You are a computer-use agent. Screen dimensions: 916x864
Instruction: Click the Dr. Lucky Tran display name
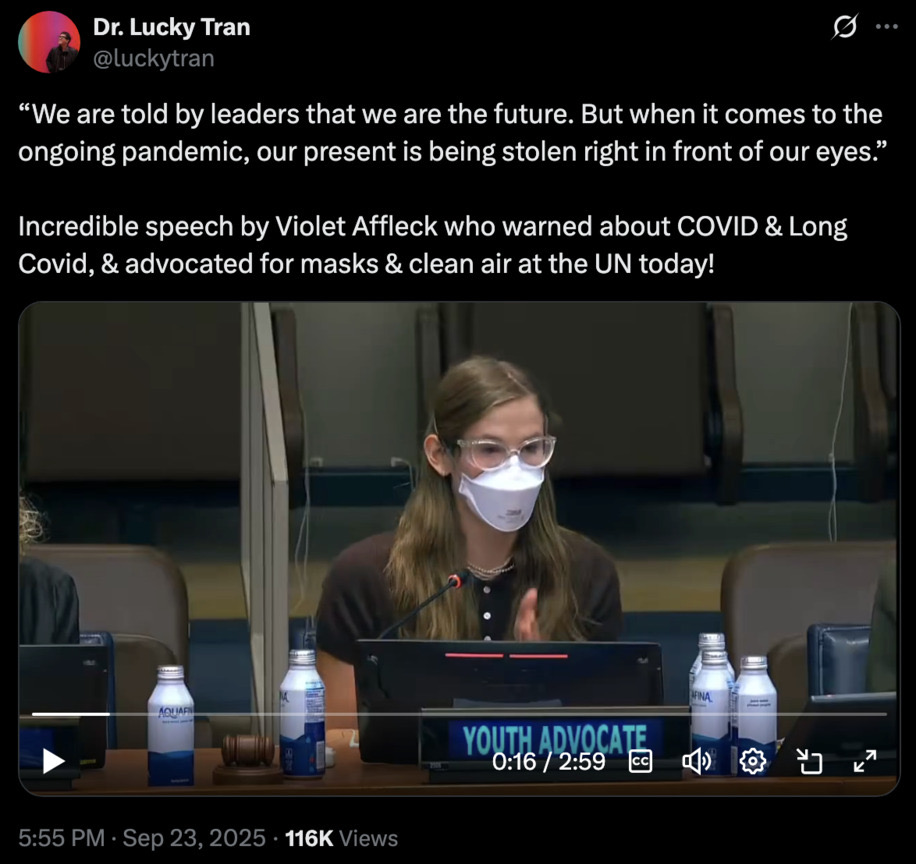171,27
